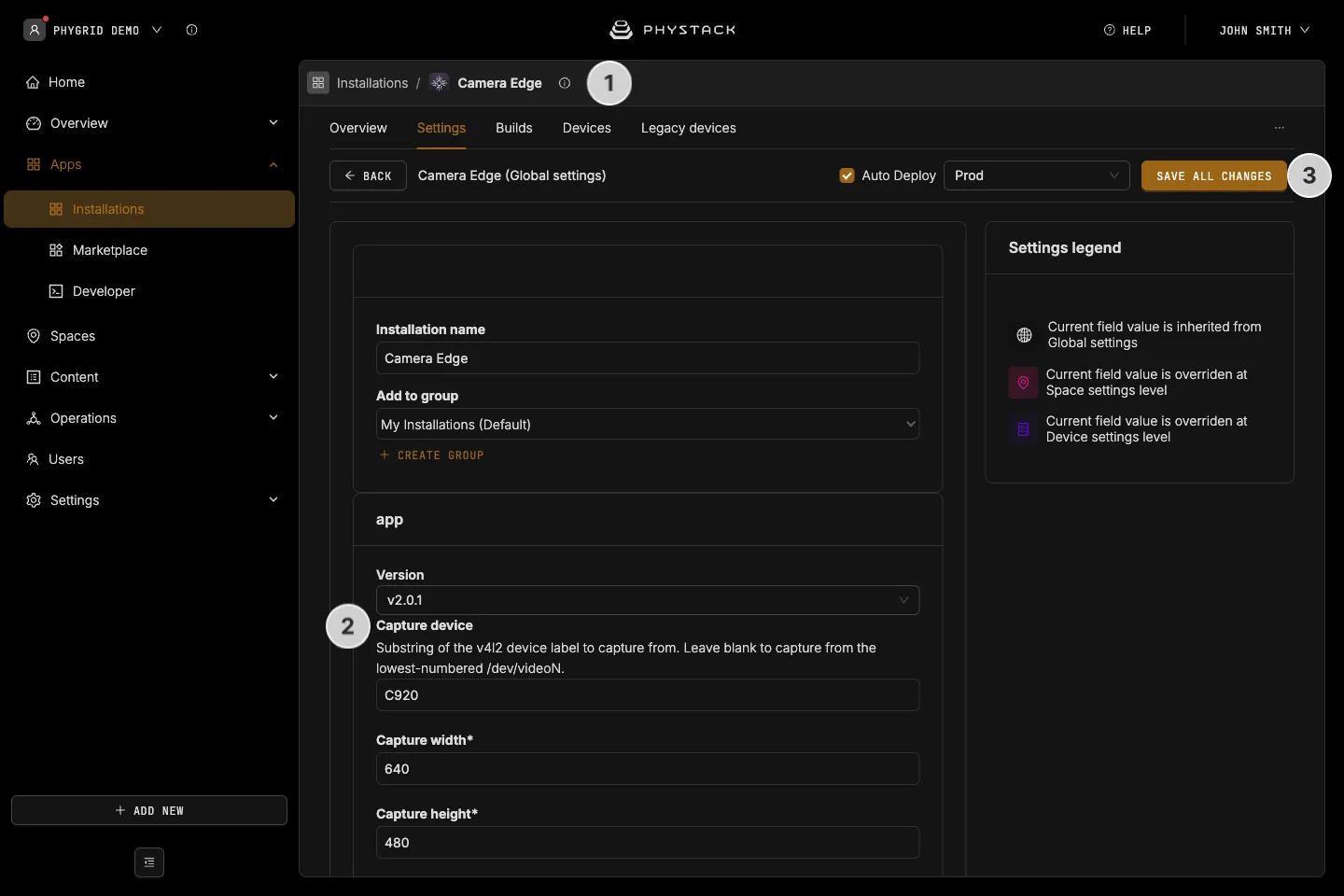1344x896 pixels.
Task: Open the three-dots more options menu
Action: click(x=1280, y=128)
